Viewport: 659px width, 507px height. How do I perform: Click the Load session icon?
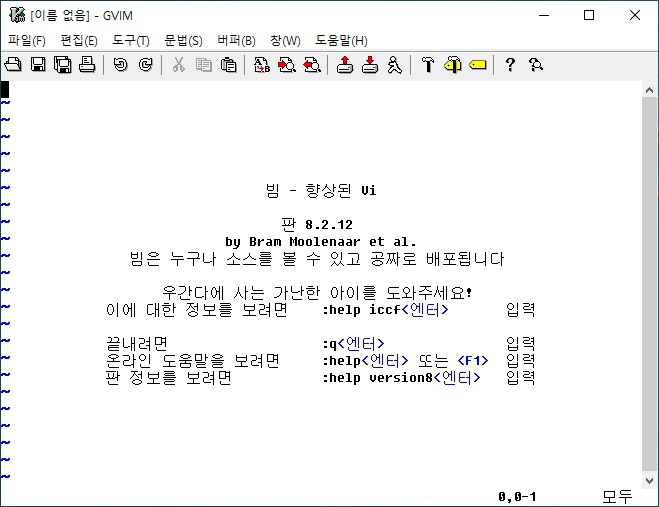click(345, 65)
